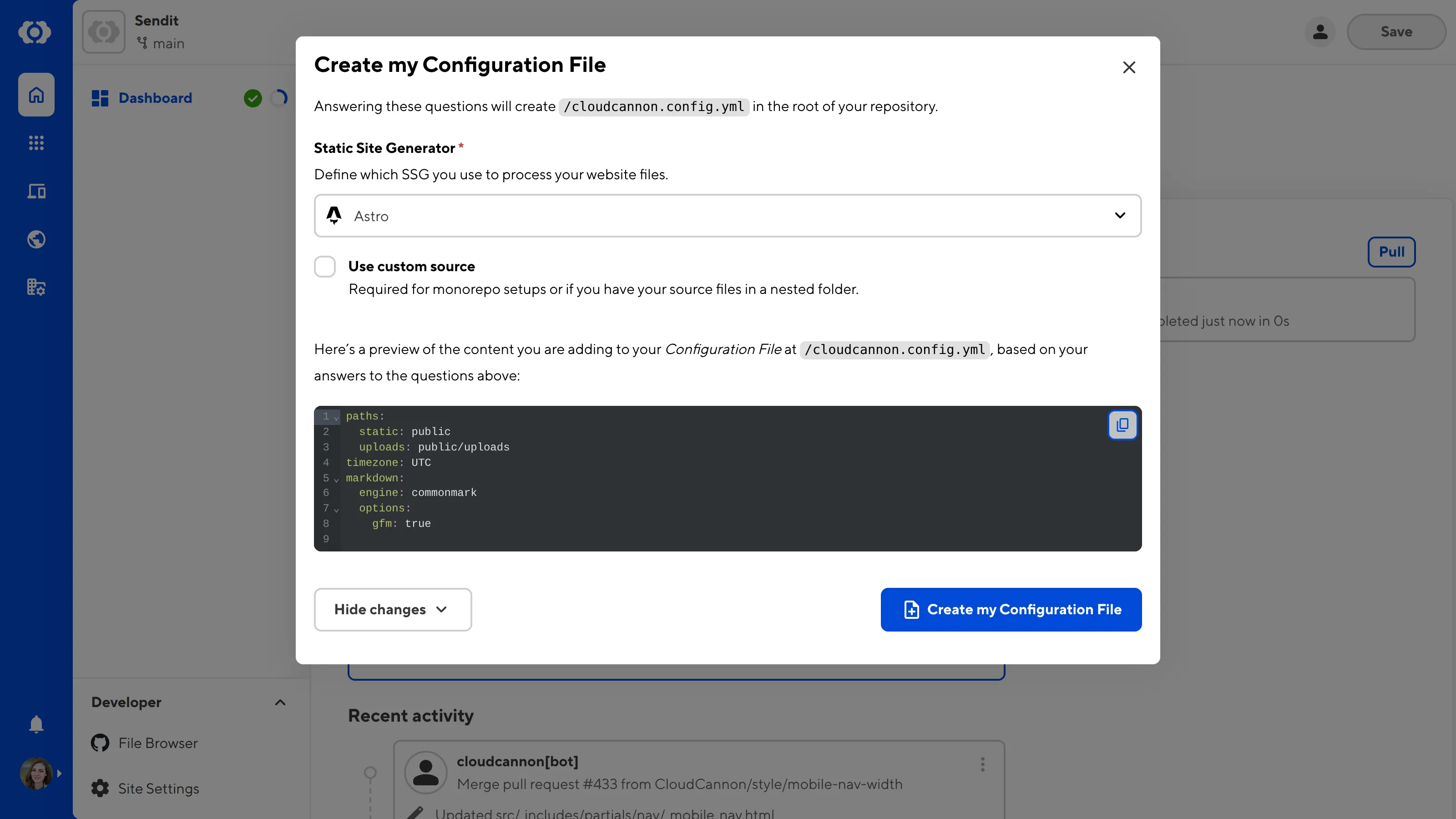Open the user account icon in top bar
The image size is (1456, 819).
[1320, 32]
